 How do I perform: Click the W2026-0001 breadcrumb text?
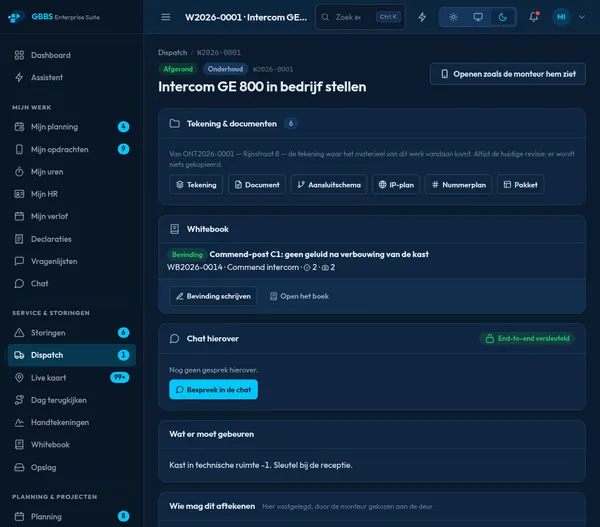219,52
